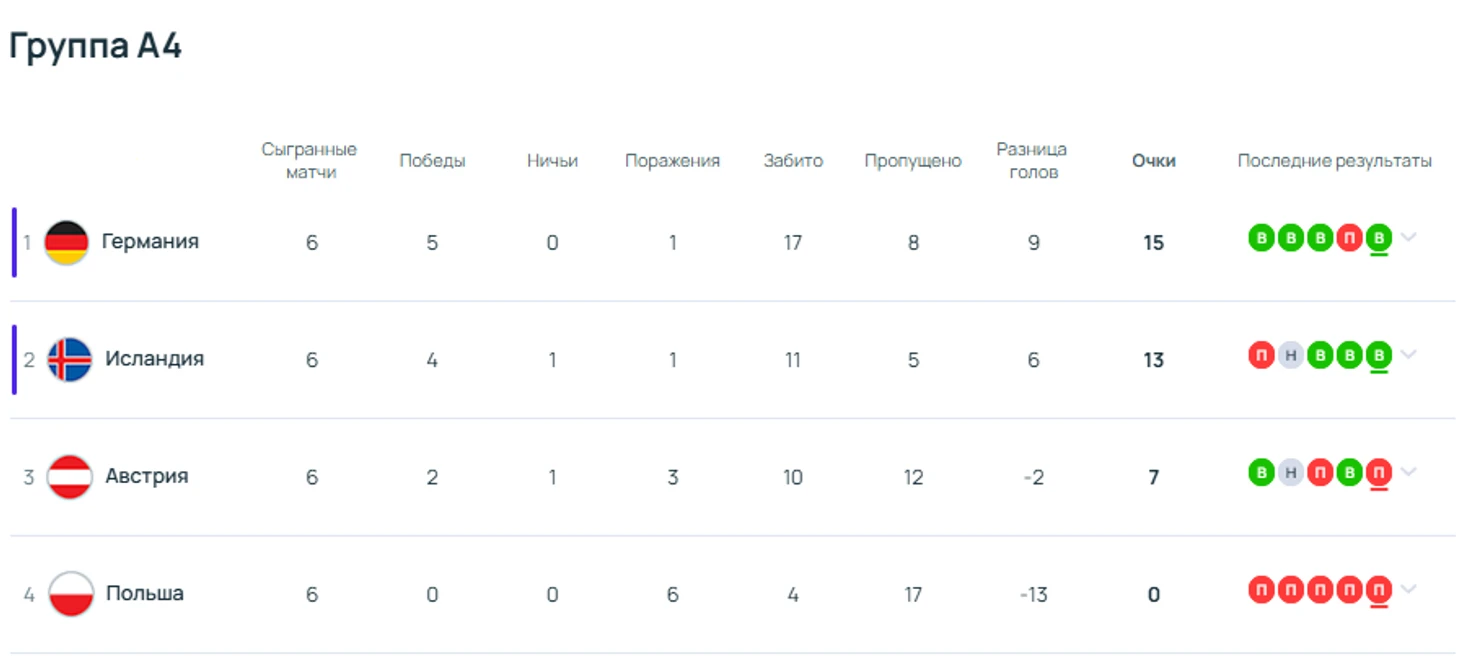This screenshot has width=1460, height=666.
Task: Click Austria's underlined latest loss badge
Action: (1379, 472)
